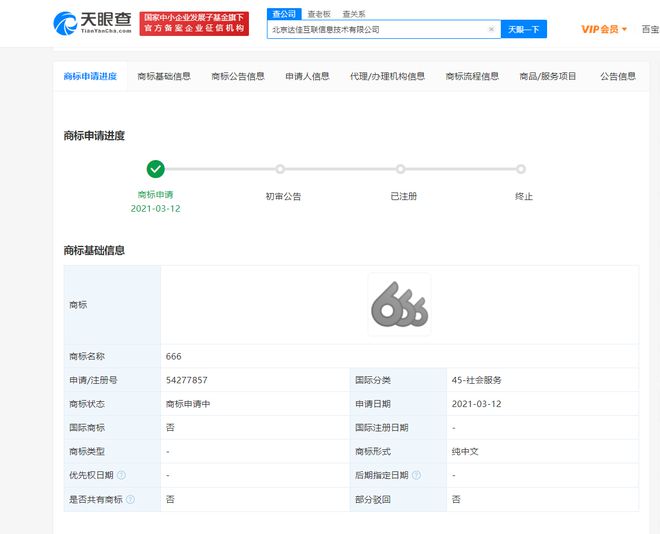
Task: Click the 已注册 progress marker
Action: [400, 169]
